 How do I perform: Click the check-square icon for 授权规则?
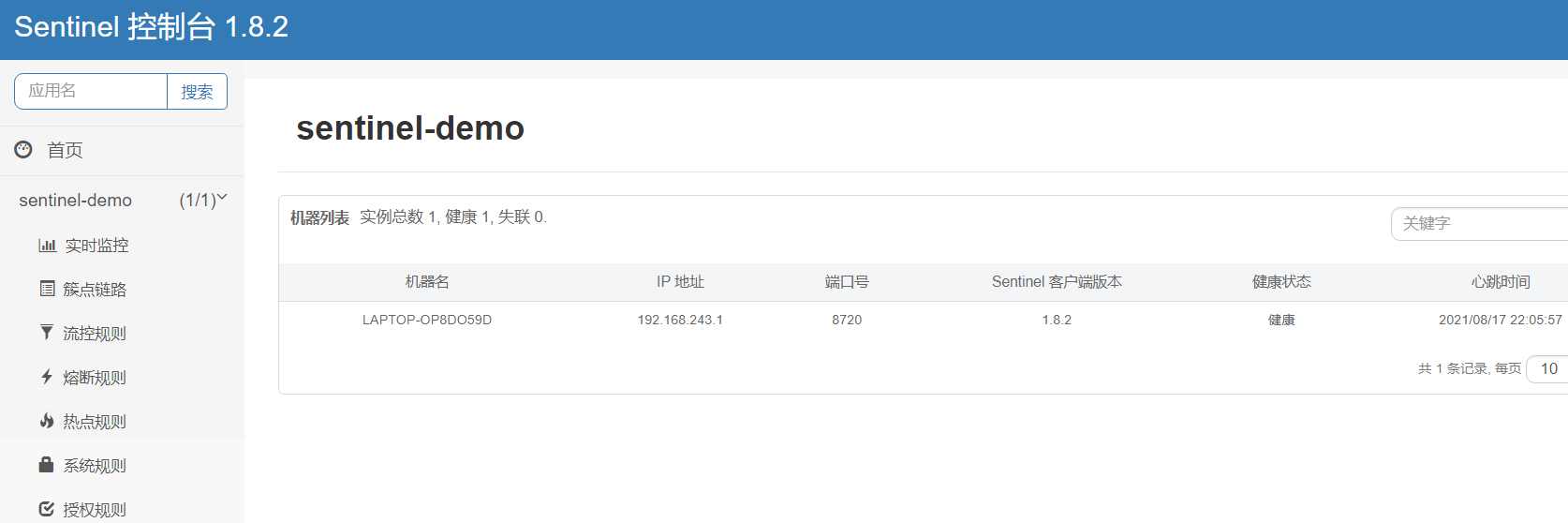point(47,508)
